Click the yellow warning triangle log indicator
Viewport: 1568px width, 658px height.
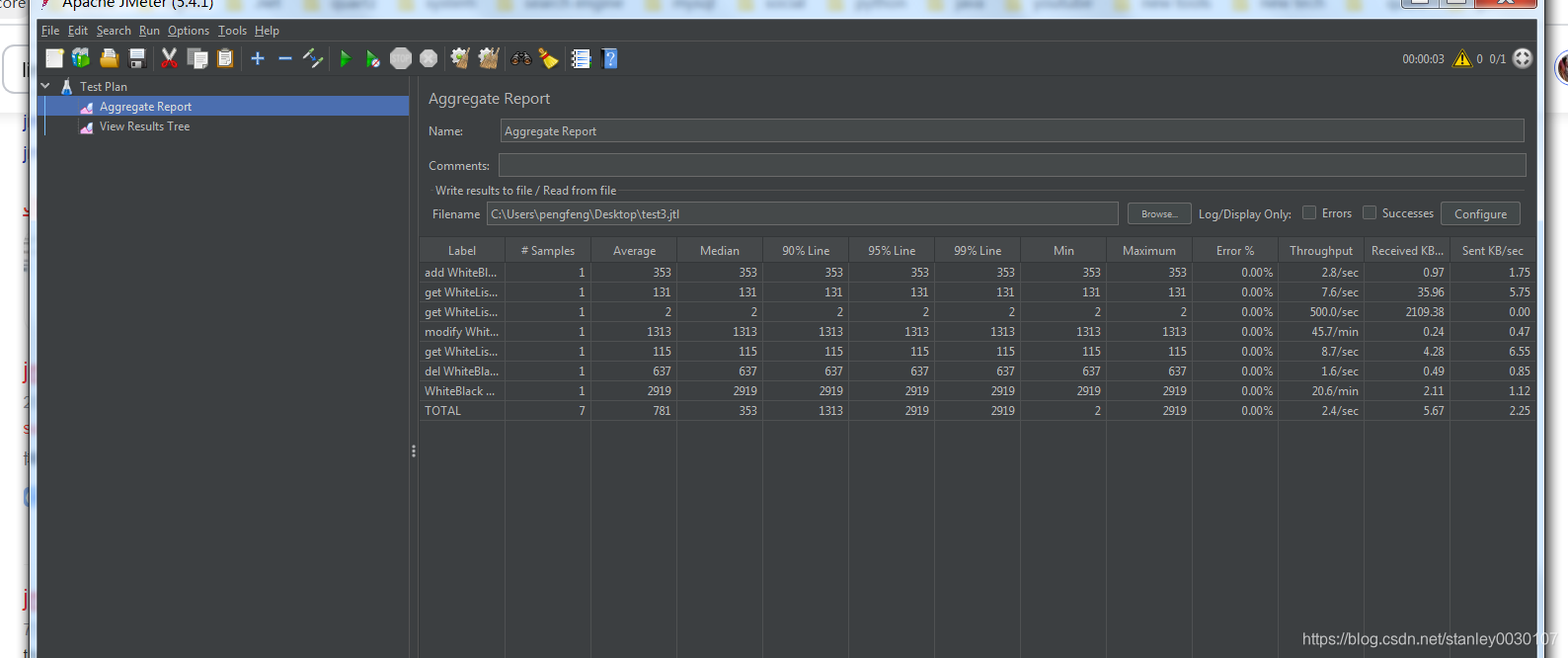(1462, 59)
